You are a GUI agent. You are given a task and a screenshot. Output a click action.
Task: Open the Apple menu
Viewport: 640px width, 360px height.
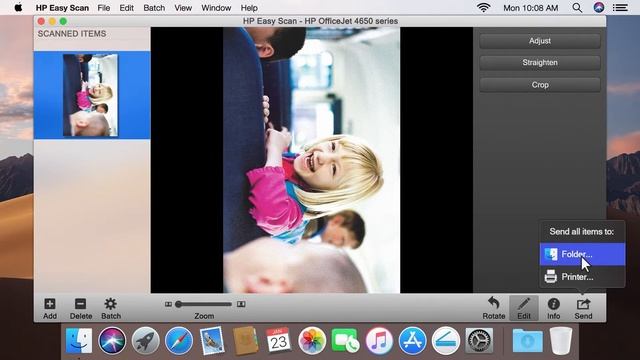[18, 7]
